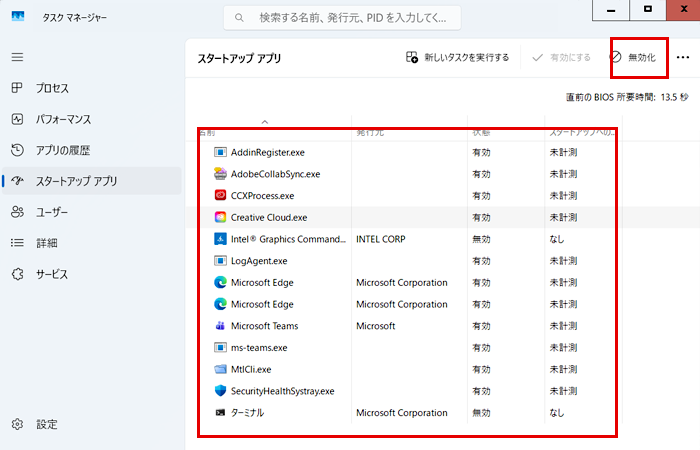Image resolution: width=700 pixels, height=450 pixels.
Task: Select the Intel Graphics Command icon
Action: point(220,239)
